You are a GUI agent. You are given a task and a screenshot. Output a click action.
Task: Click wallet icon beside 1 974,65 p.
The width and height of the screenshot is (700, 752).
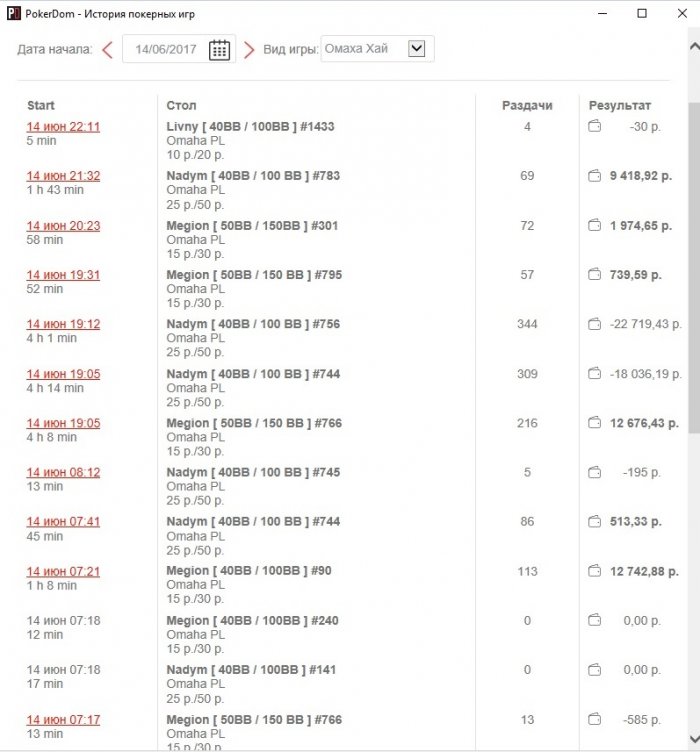(595, 225)
